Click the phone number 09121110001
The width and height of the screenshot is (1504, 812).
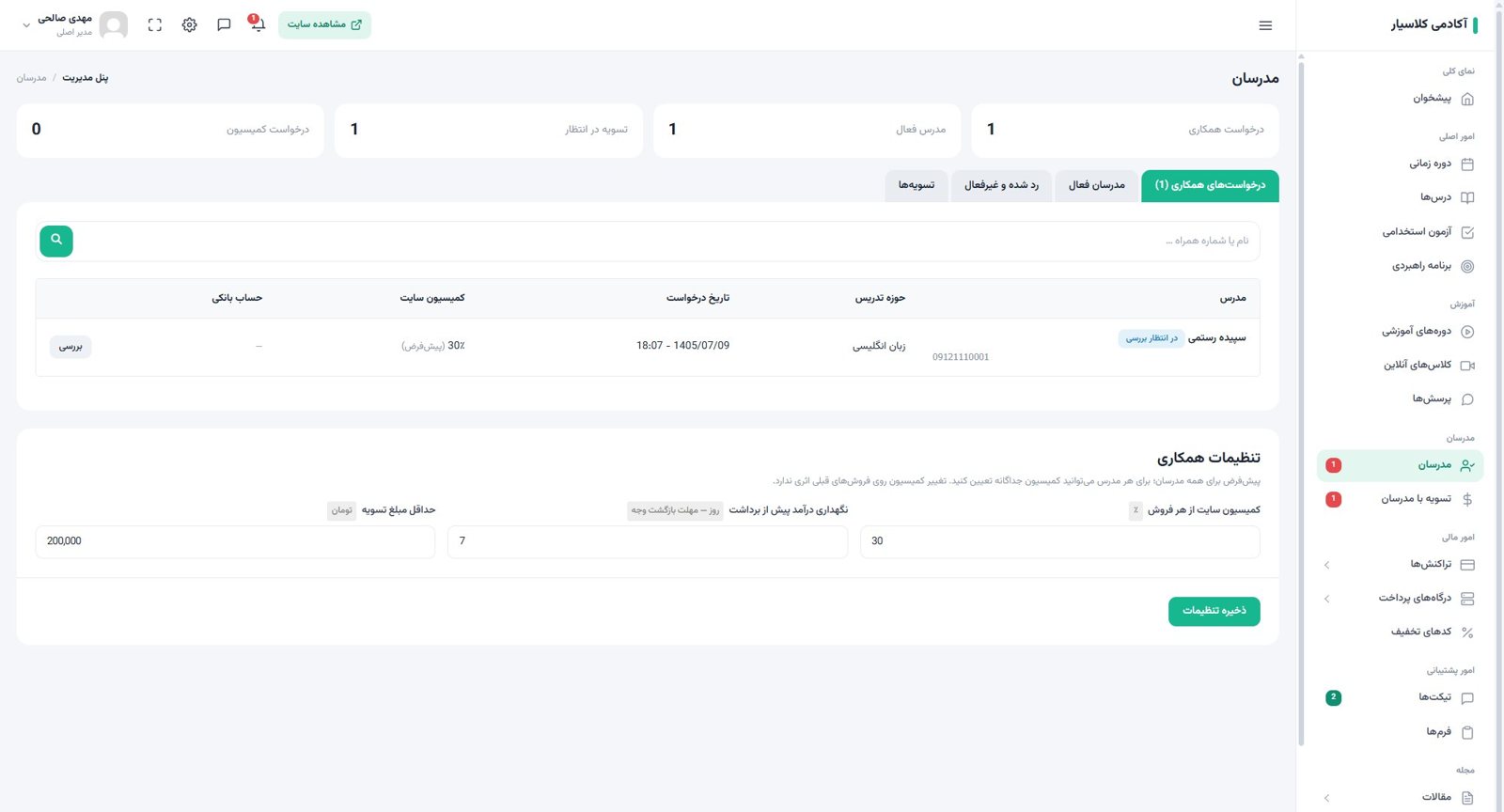[x=961, y=357]
